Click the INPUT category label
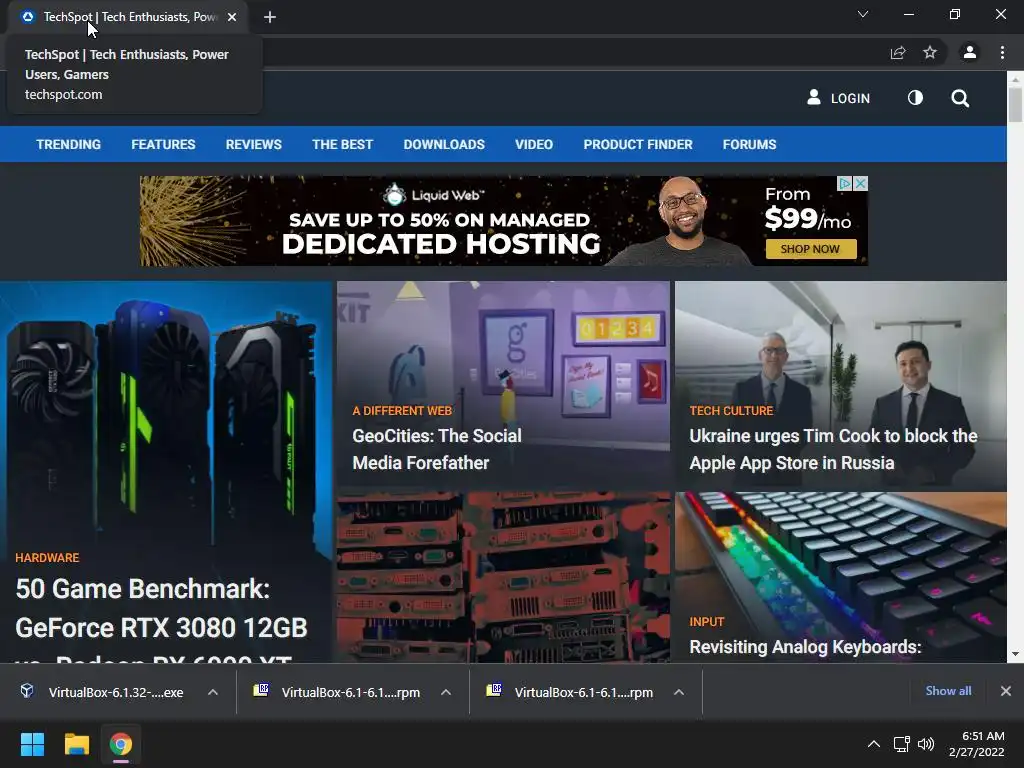The height and width of the screenshot is (768, 1024). point(707,622)
